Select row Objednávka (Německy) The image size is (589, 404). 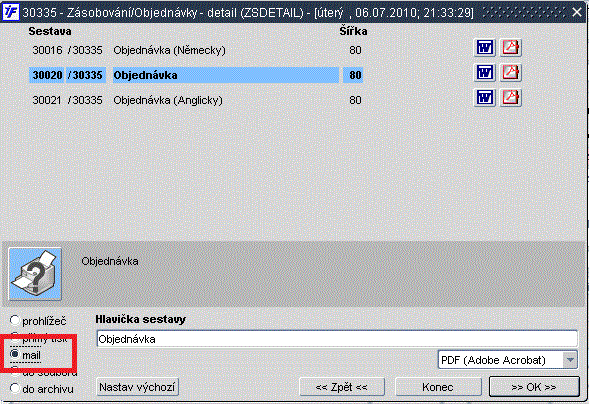point(169,50)
